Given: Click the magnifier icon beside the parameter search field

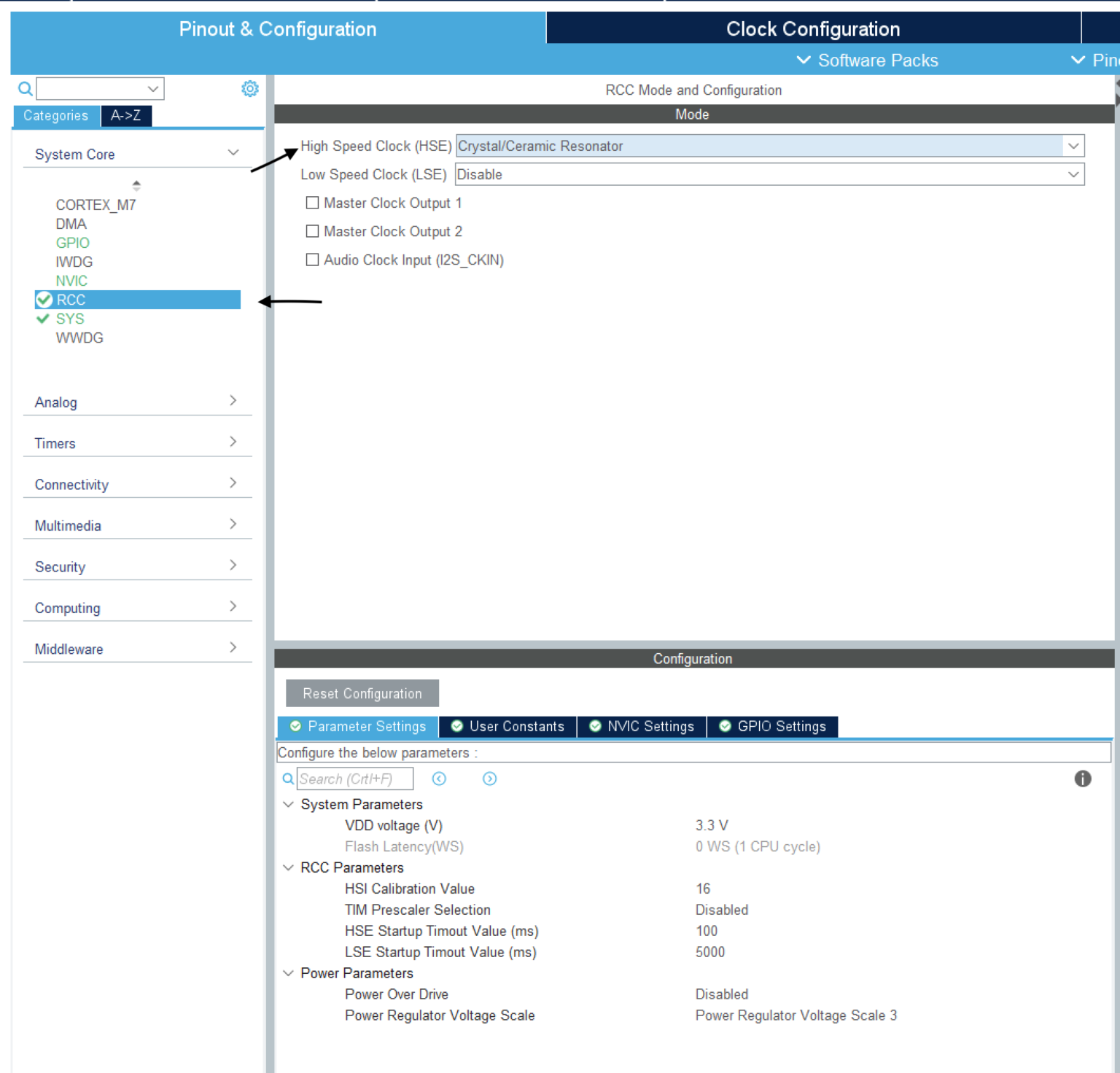Looking at the screenshot, I should pos(288,779).
